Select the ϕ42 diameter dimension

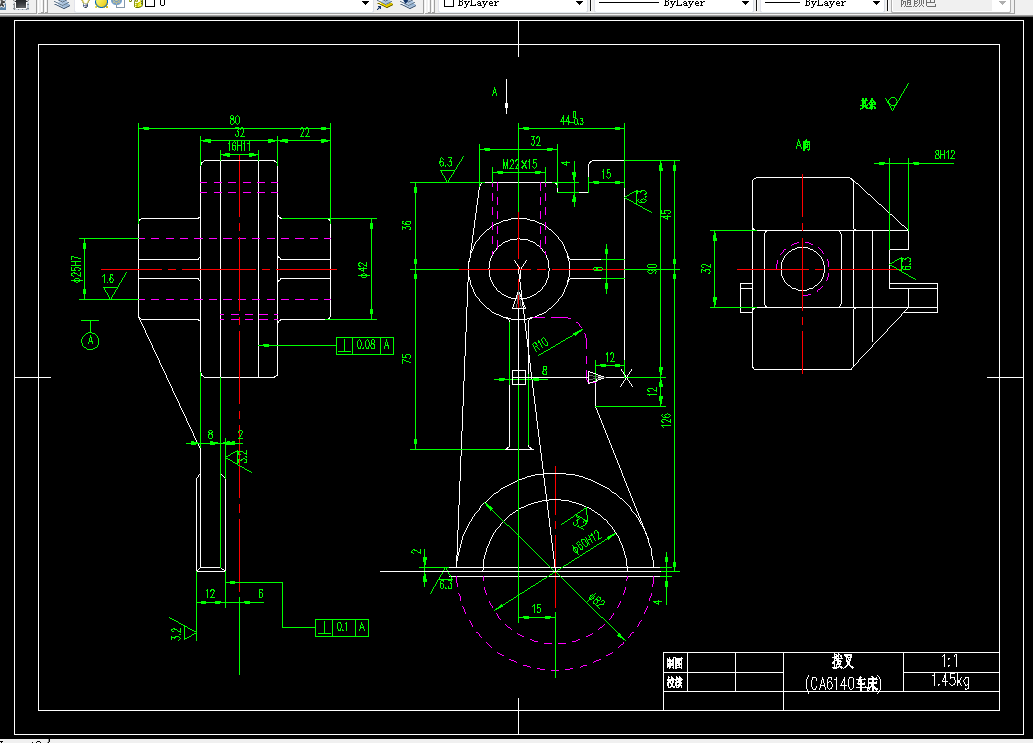pos(363,269)
